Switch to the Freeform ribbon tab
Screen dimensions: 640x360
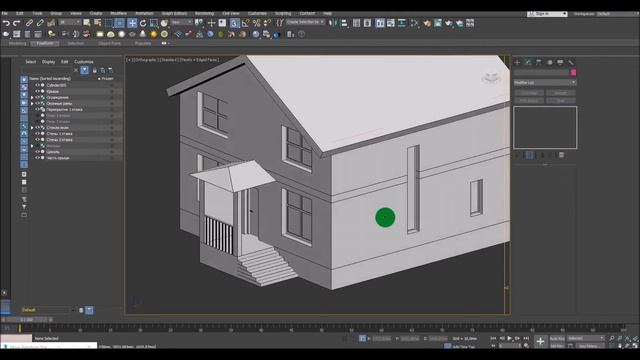click(45, 43)
